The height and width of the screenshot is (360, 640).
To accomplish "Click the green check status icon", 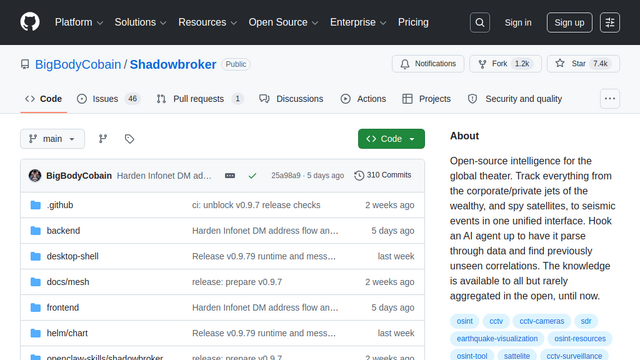I will [x=252, y=176].
